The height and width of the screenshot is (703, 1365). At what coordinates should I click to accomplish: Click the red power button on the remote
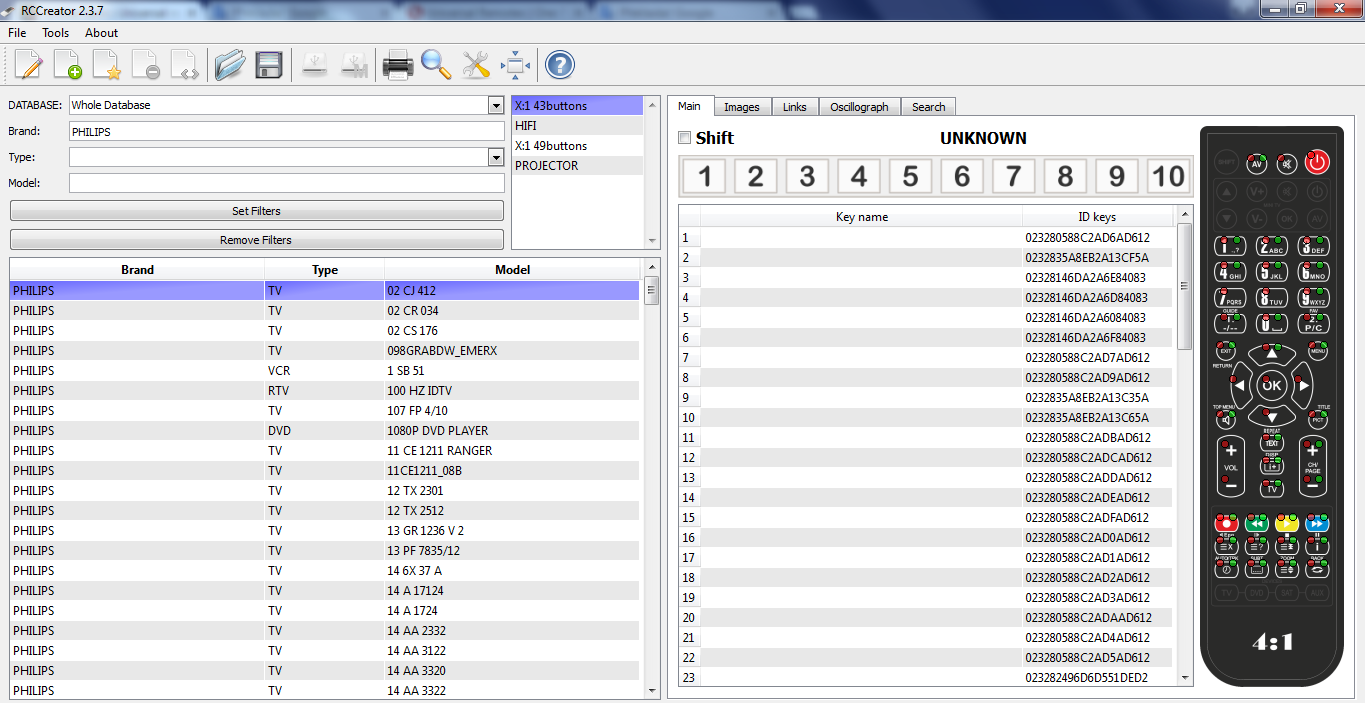click(1317, 161)
